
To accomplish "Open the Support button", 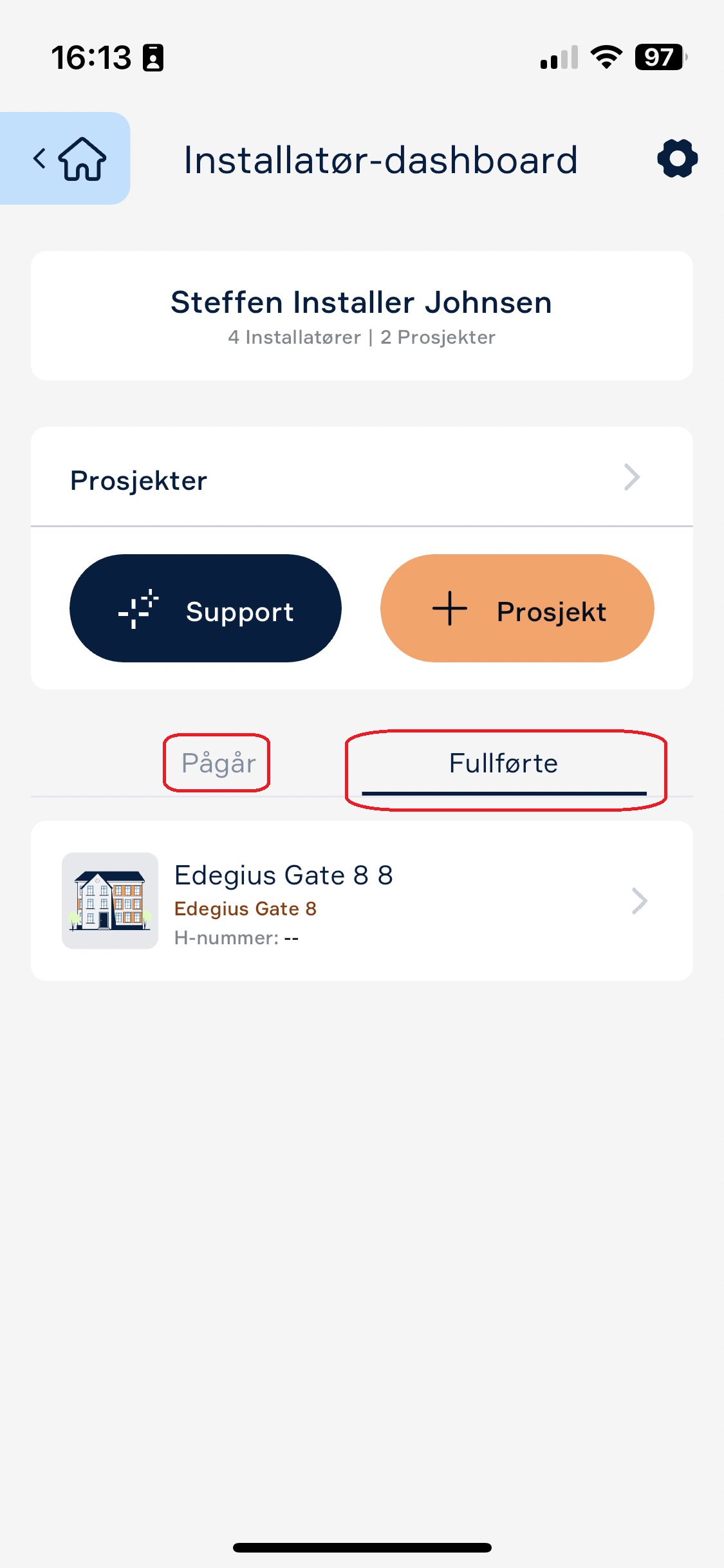I will [205, 608].
